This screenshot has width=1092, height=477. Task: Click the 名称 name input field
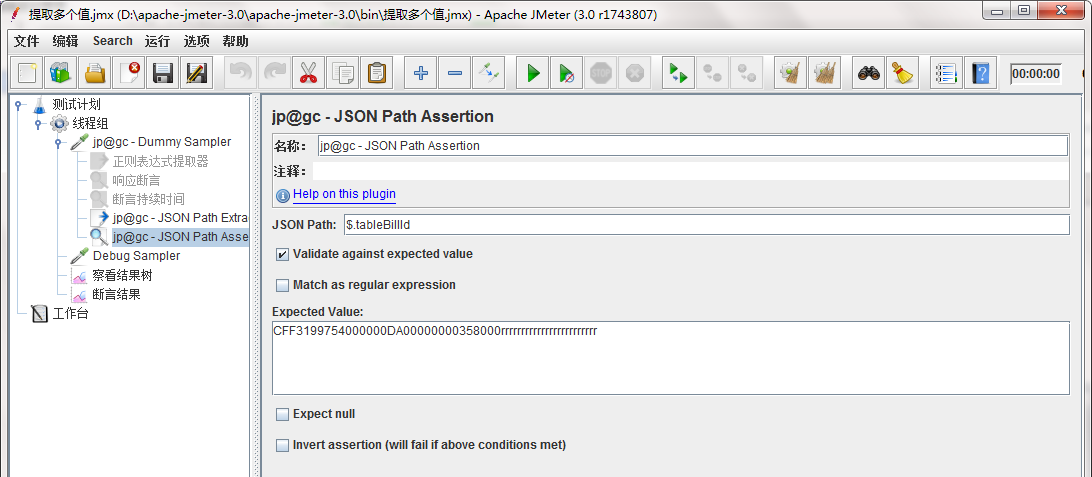click(692, 146)
